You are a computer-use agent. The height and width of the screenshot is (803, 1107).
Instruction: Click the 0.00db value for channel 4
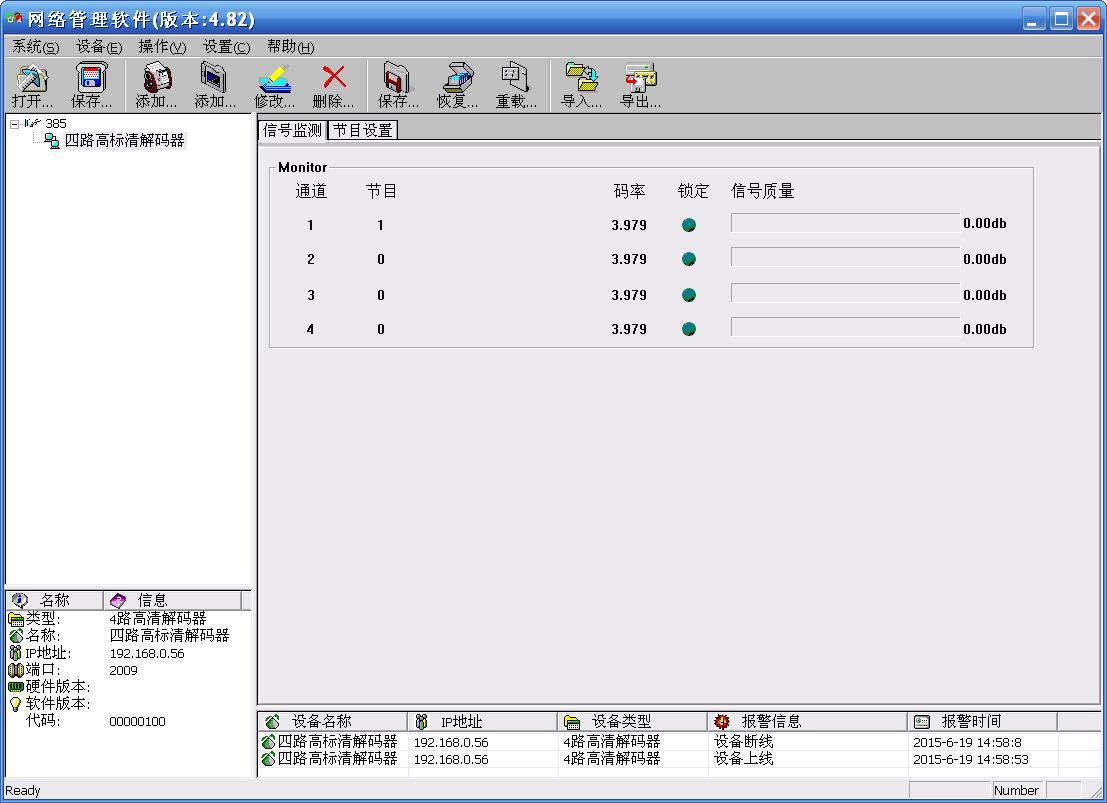click(985, 329)
